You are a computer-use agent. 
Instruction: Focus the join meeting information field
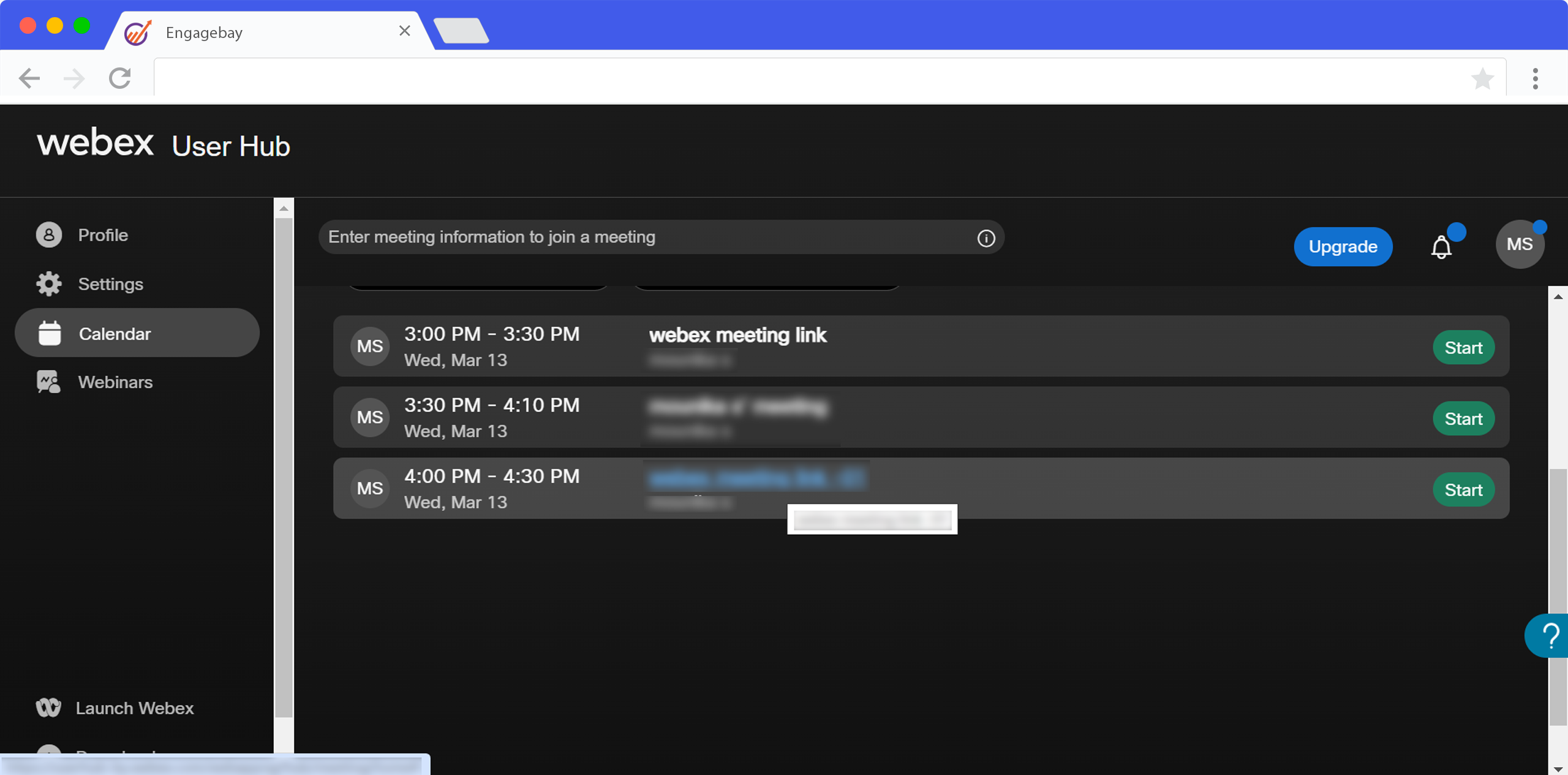pyautogui.click(x=661, y=237)
